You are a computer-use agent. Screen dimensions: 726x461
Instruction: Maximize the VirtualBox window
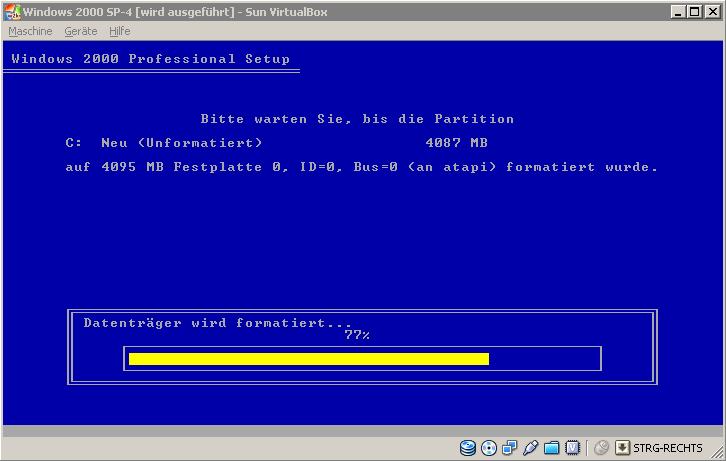[x=695, y=11]
